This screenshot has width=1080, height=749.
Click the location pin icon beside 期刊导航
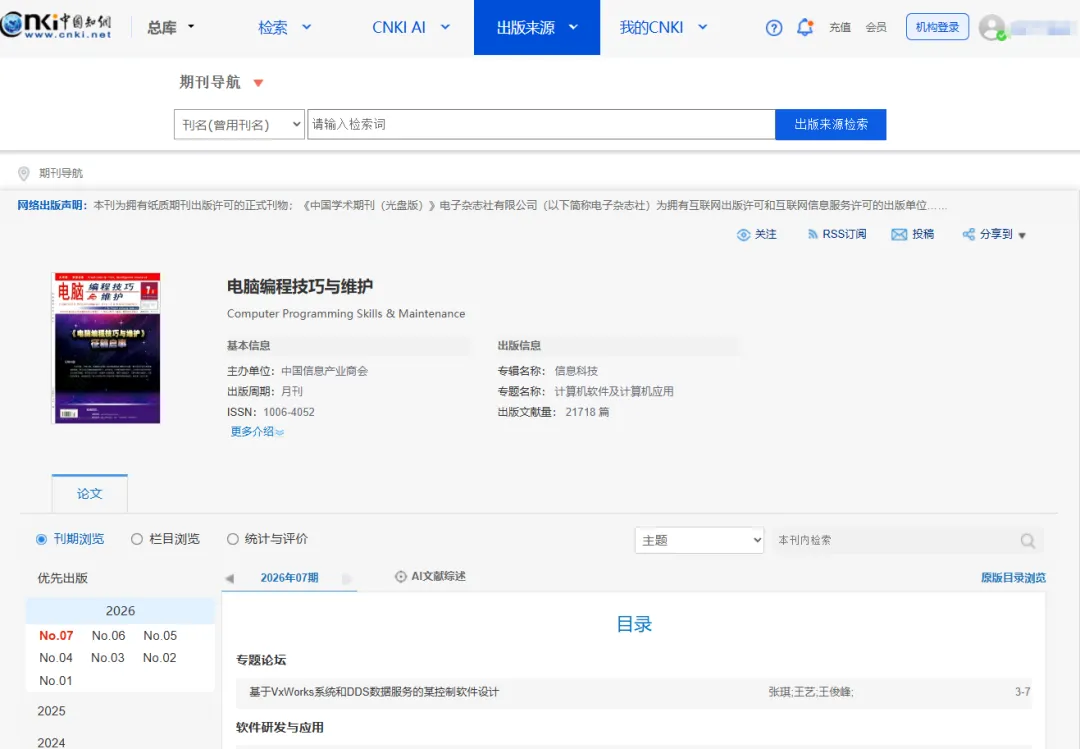click(23, 173)
